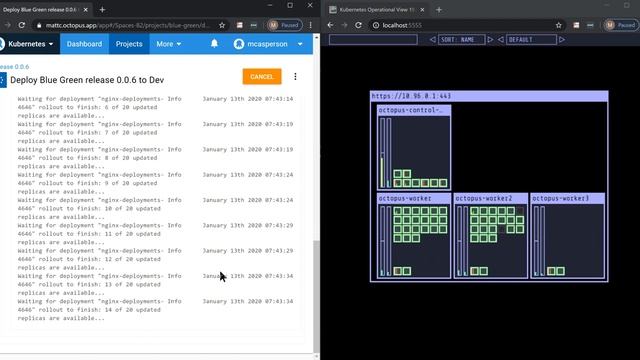Click scrollbar thumb of deployment log

point(316,296)
